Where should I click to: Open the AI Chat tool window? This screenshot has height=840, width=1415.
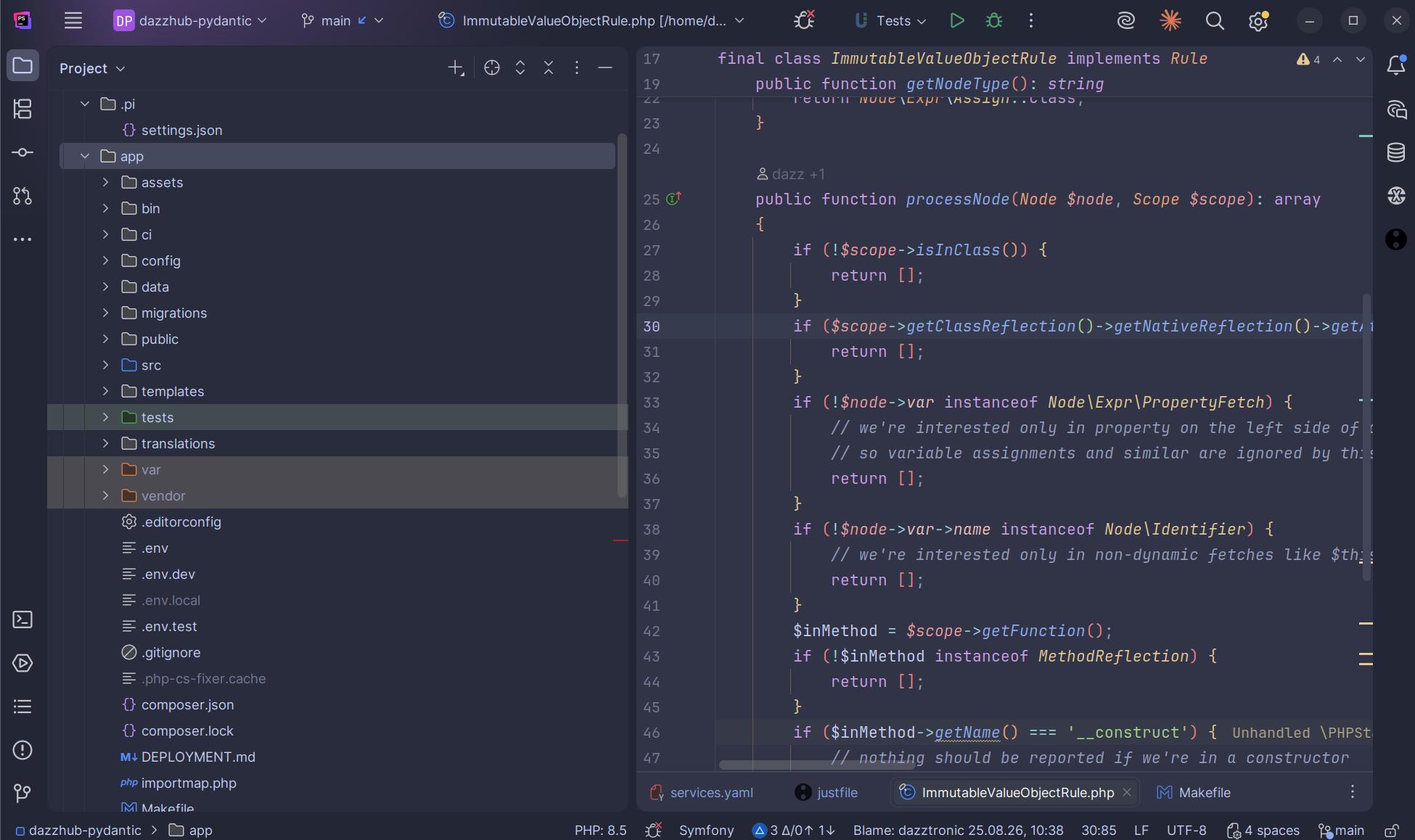point(1396,110)
